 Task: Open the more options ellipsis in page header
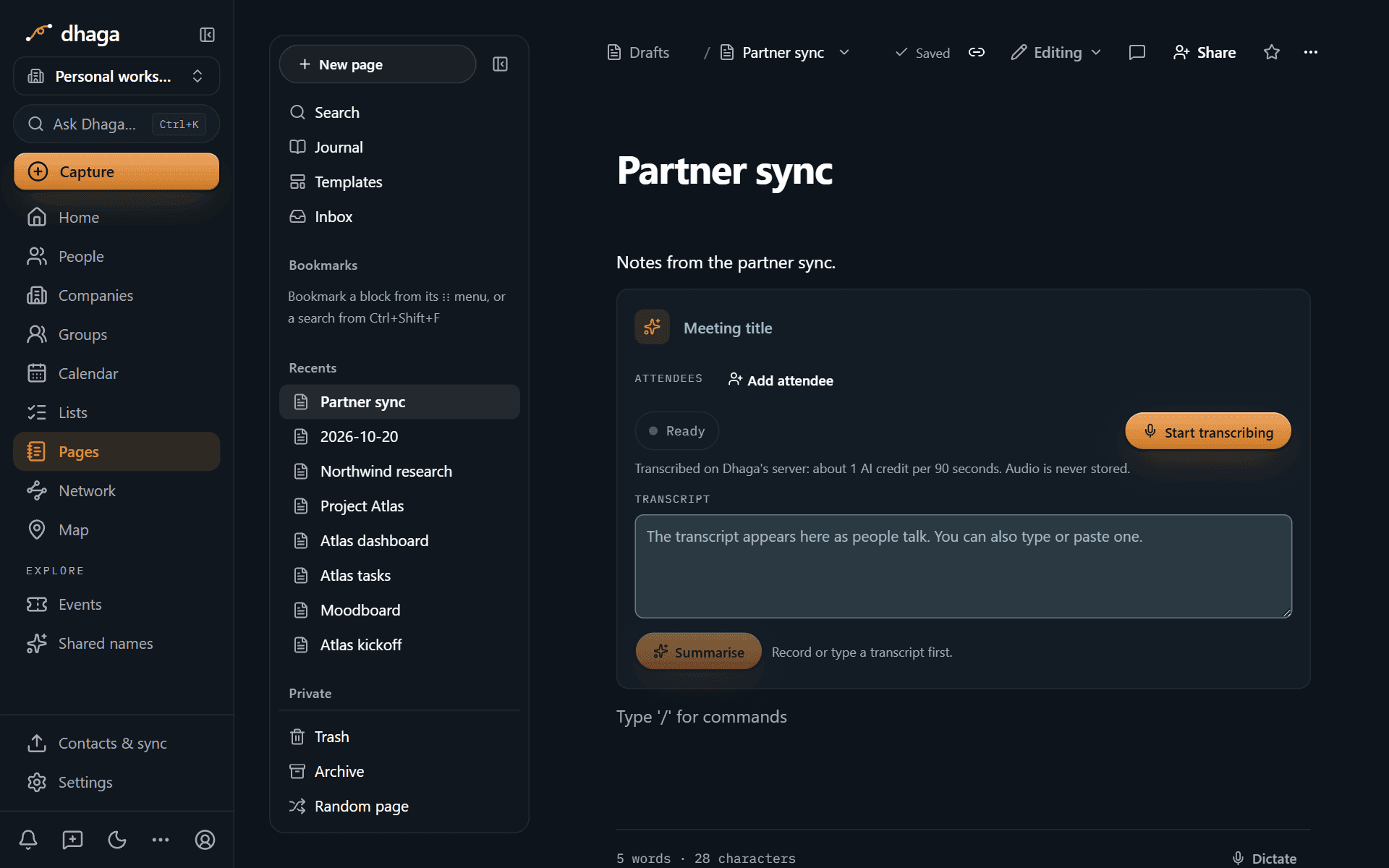click(x=1310, y=52)
